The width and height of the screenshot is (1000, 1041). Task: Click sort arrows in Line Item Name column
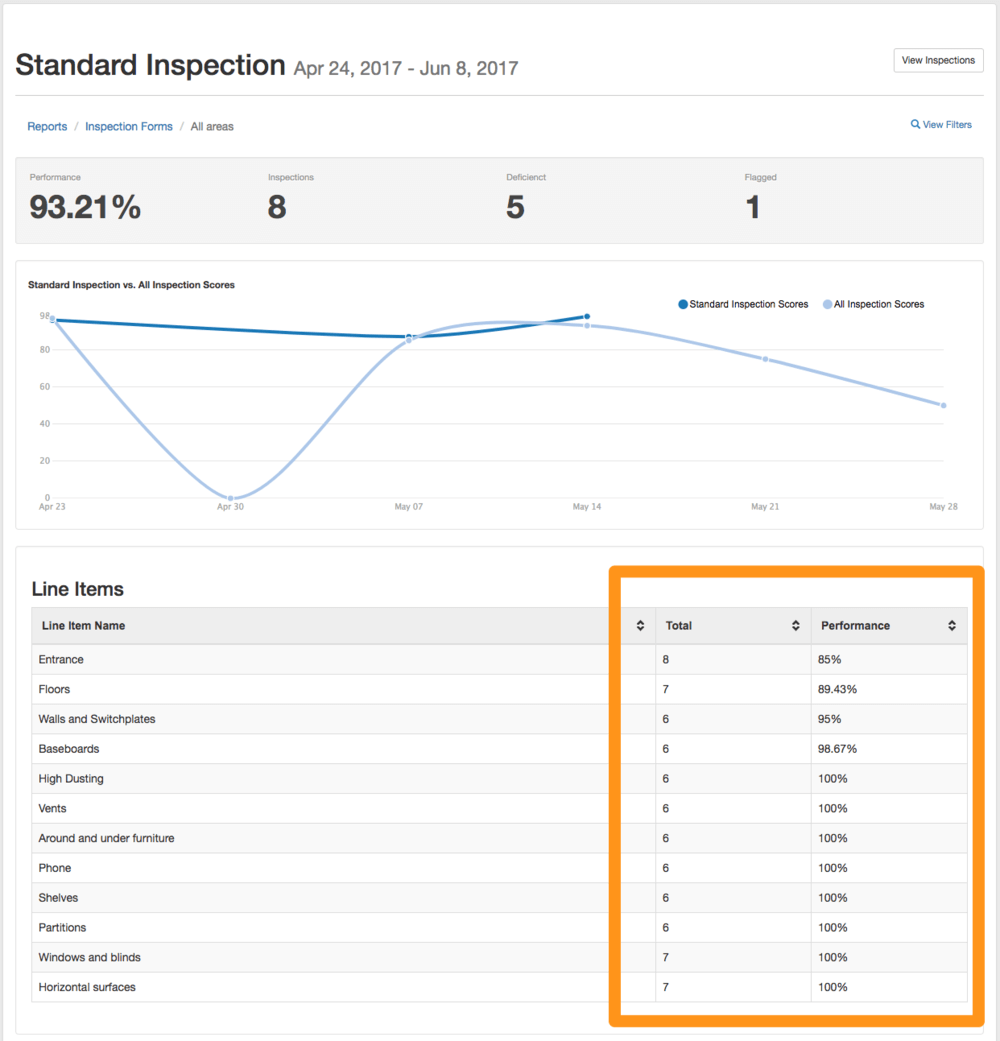pos(640,626)
